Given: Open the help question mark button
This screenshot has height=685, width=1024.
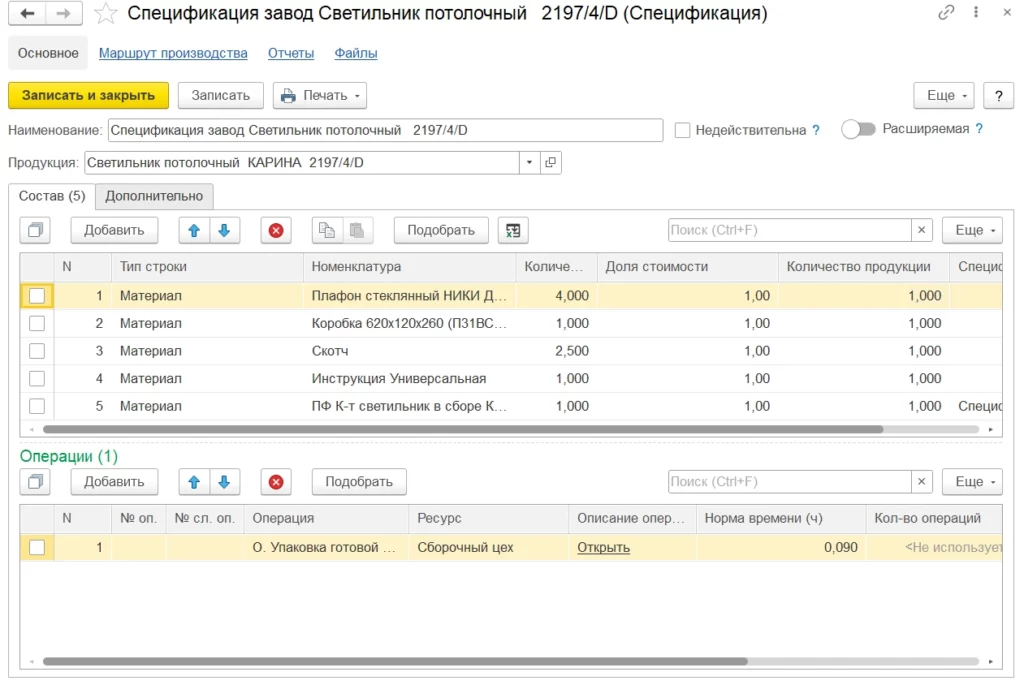Looking at the screenshot, I should [x=999, y=96].
